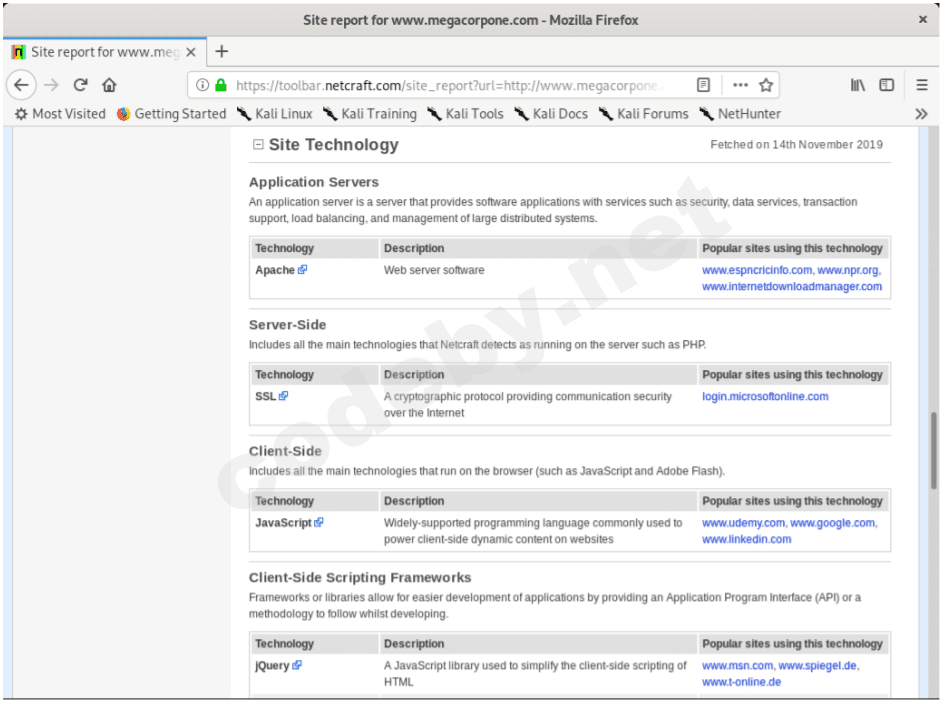
Task: Open login.microsoftonline.com link
Action: tap(765, 397)
